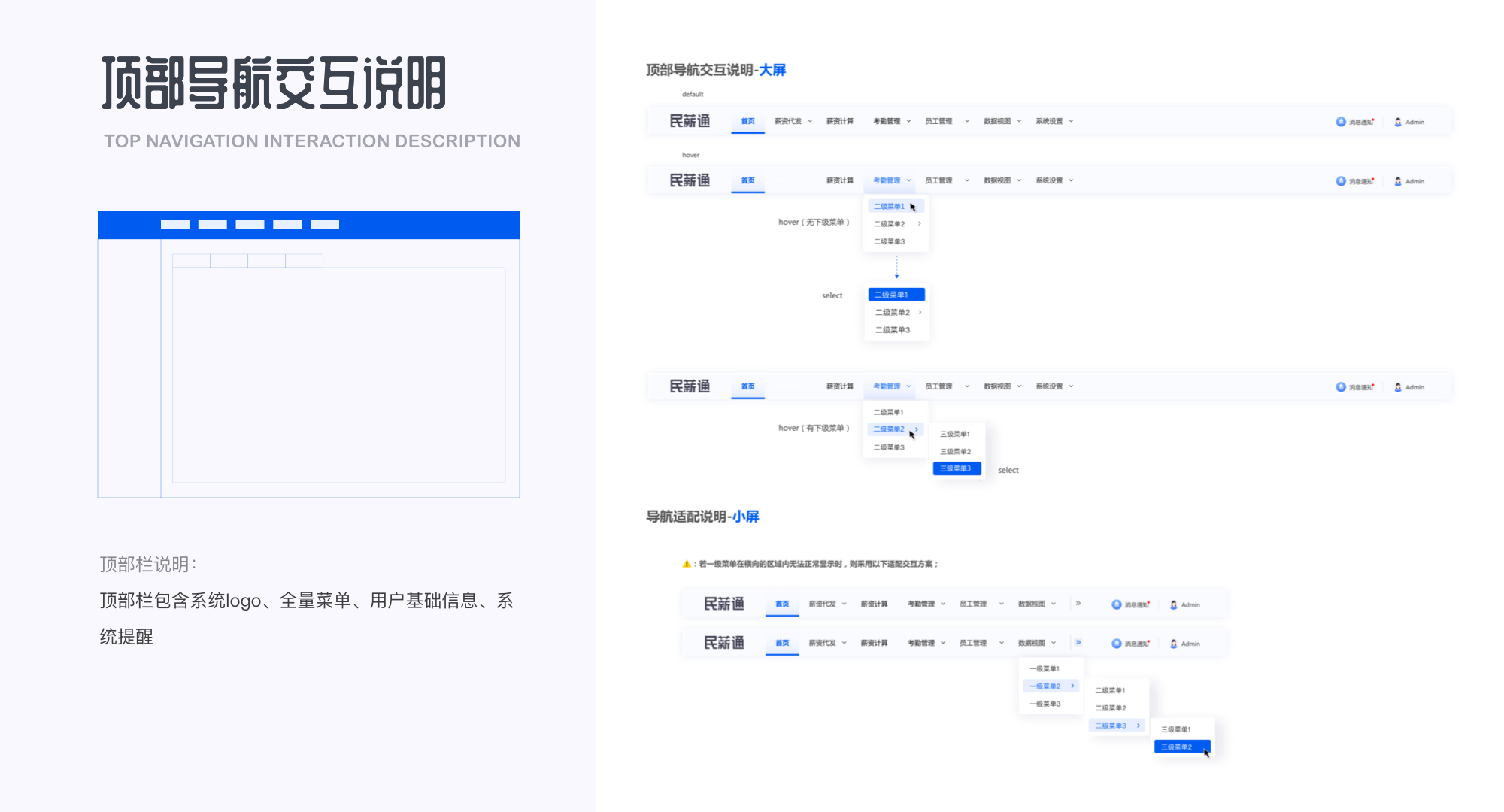Screen dimensions: 1504x812
Task: Click notification bell in the default-labeled navbar
Action: coord(1341,122)
